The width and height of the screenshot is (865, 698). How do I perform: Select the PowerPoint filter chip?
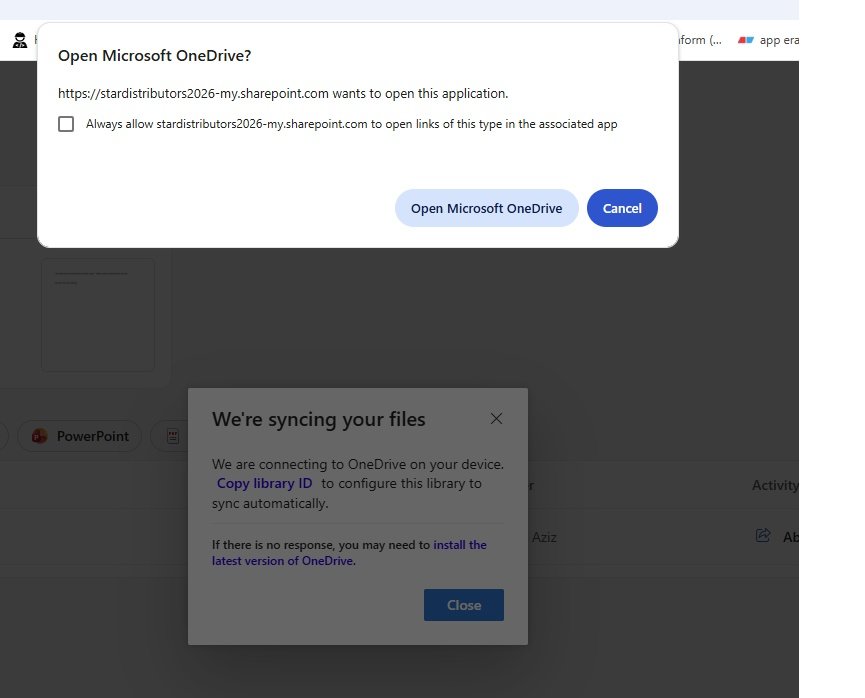coord(79,436)
